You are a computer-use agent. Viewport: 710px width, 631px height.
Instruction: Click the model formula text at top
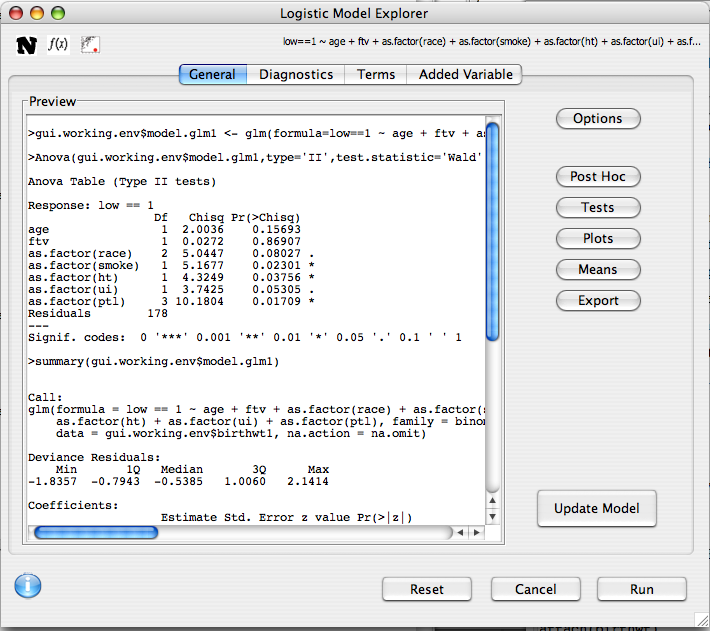[491, 42]
